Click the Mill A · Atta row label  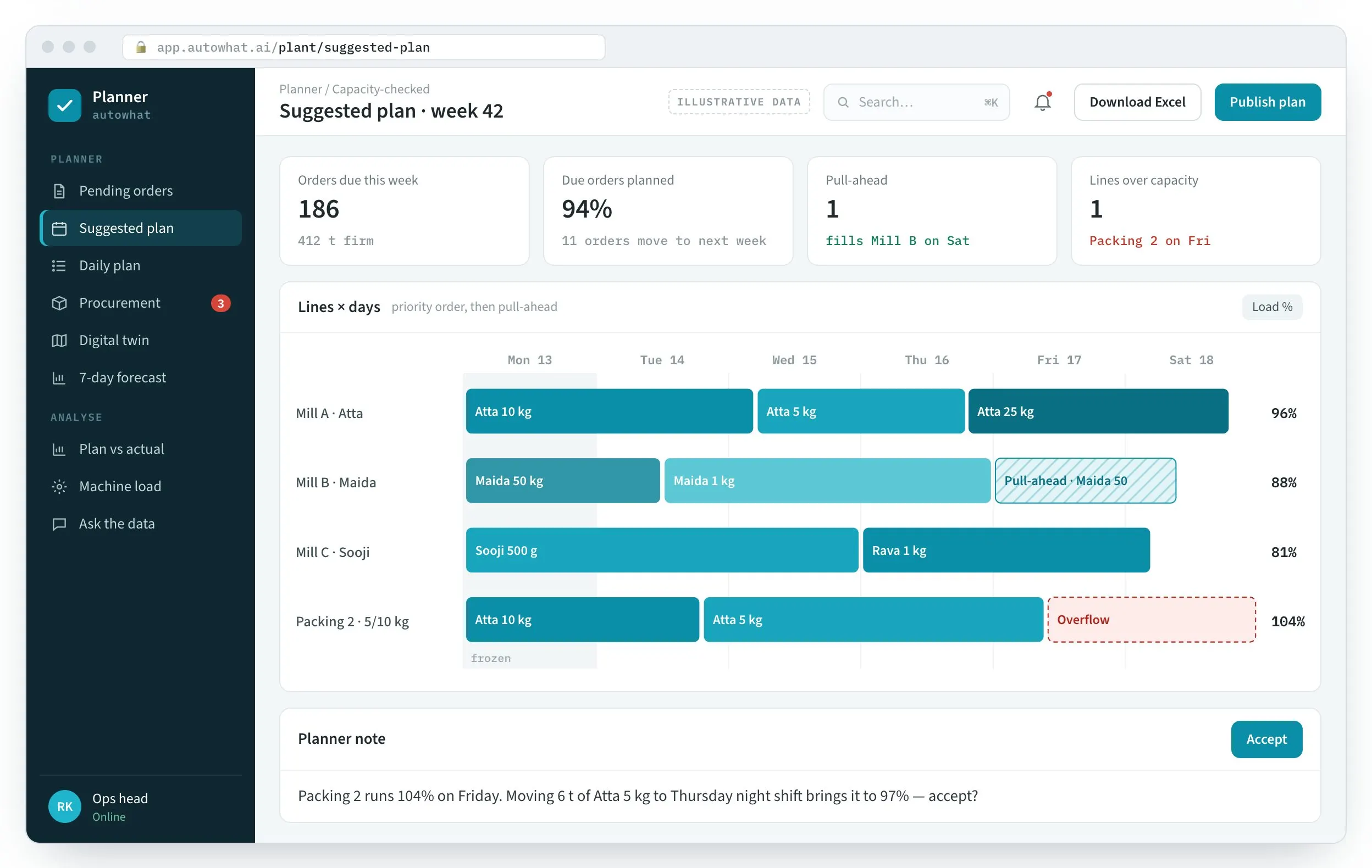tap(329, 413)
